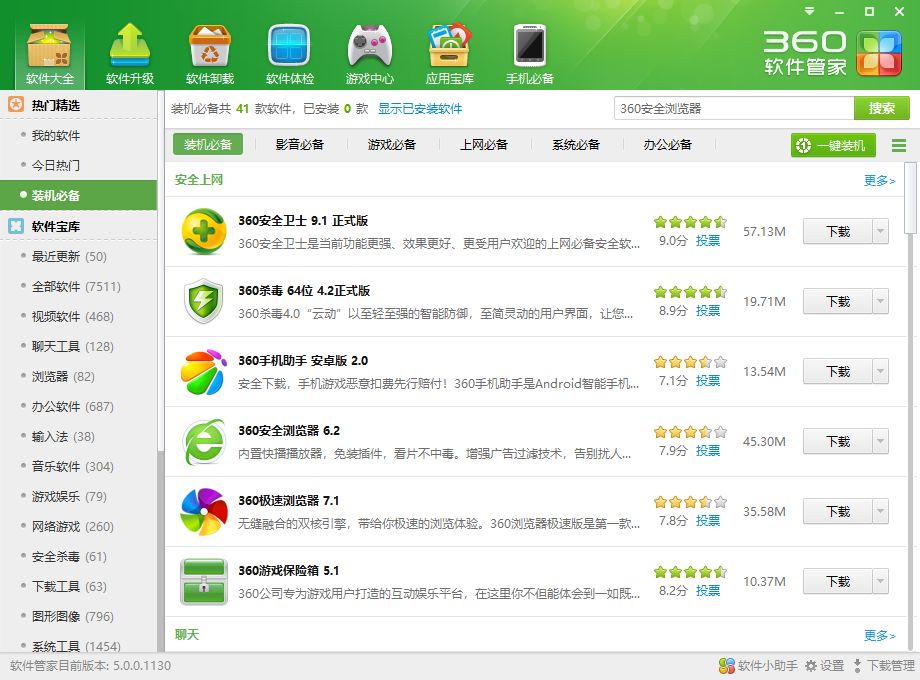The width and height of the screenshot is (920, 680).
Task: Click the main list vertical scrollbar
Action: 911,198
